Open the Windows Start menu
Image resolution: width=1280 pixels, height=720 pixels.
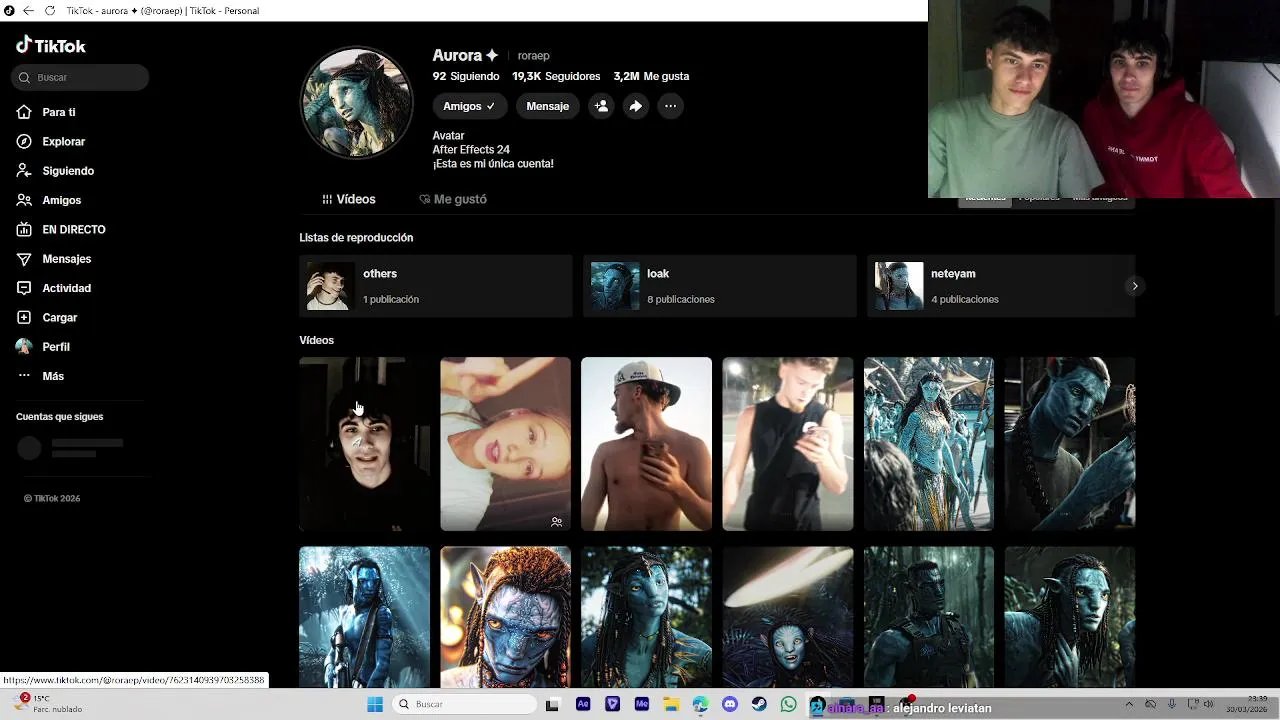(x=375, y=704)
